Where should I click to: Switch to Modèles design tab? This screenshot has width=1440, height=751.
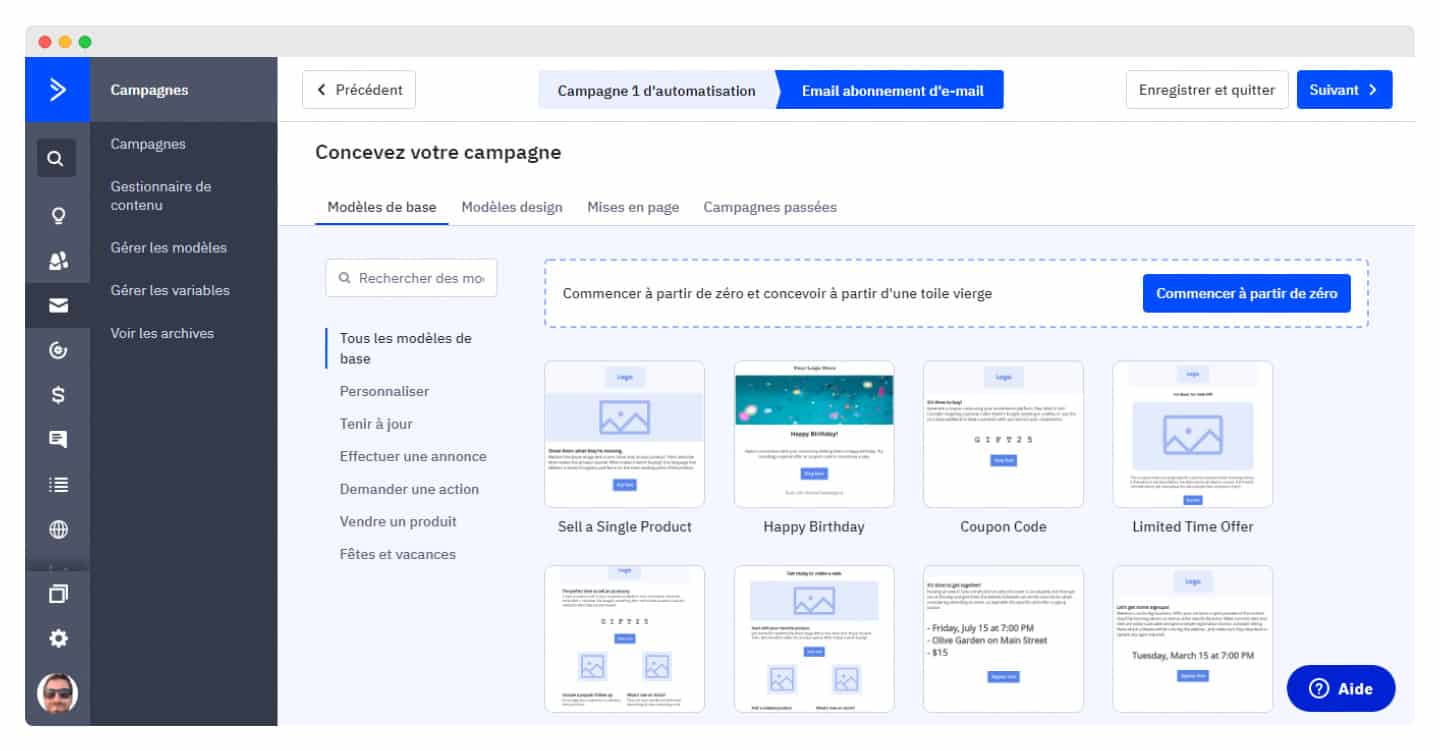(512, 207)
